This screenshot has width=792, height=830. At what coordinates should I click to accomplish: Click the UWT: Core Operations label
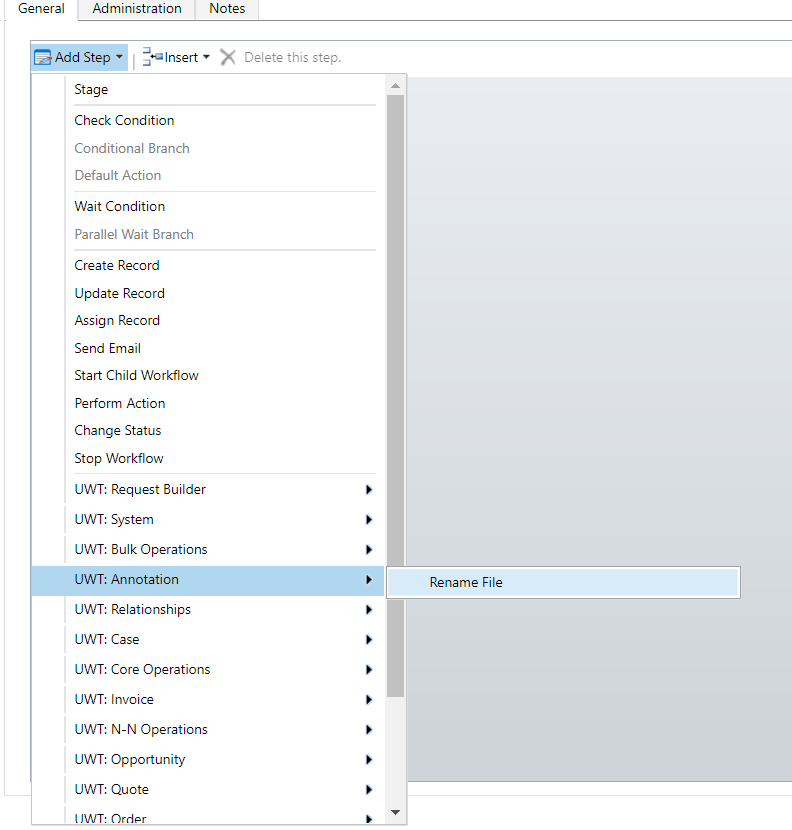(142, 670)
